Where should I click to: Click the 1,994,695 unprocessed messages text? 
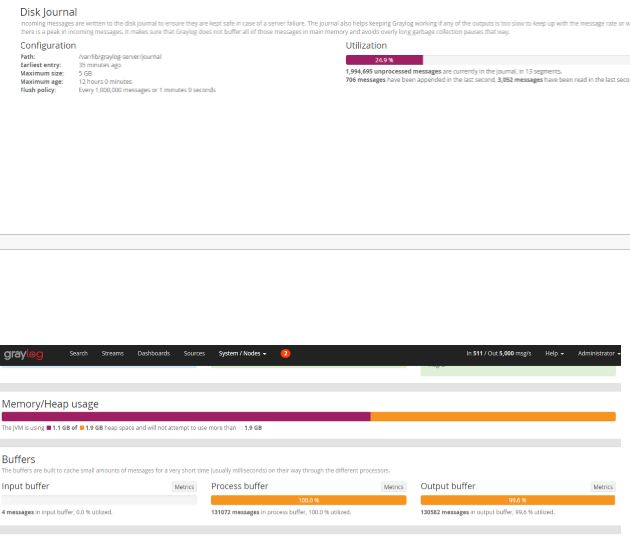(x=393, y=72)
